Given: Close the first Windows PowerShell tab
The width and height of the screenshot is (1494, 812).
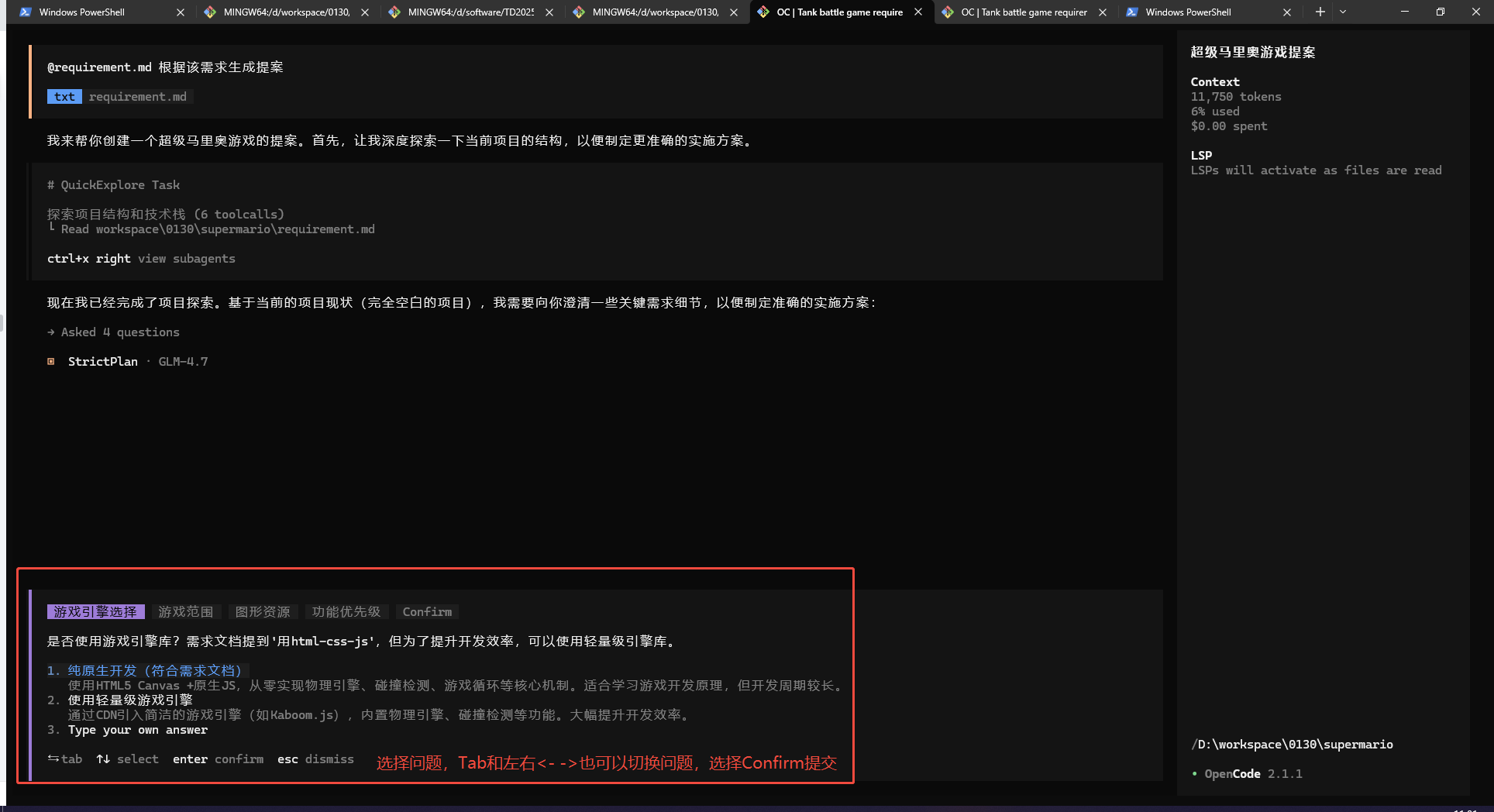Looking at the screenshot, I should click(181, 12).
